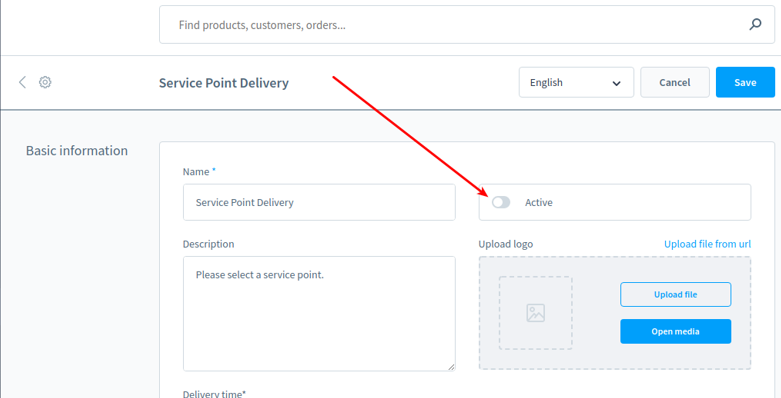Click the Upload file button
This screenshot has height=398, width=781.
click(x=675, y=294)
